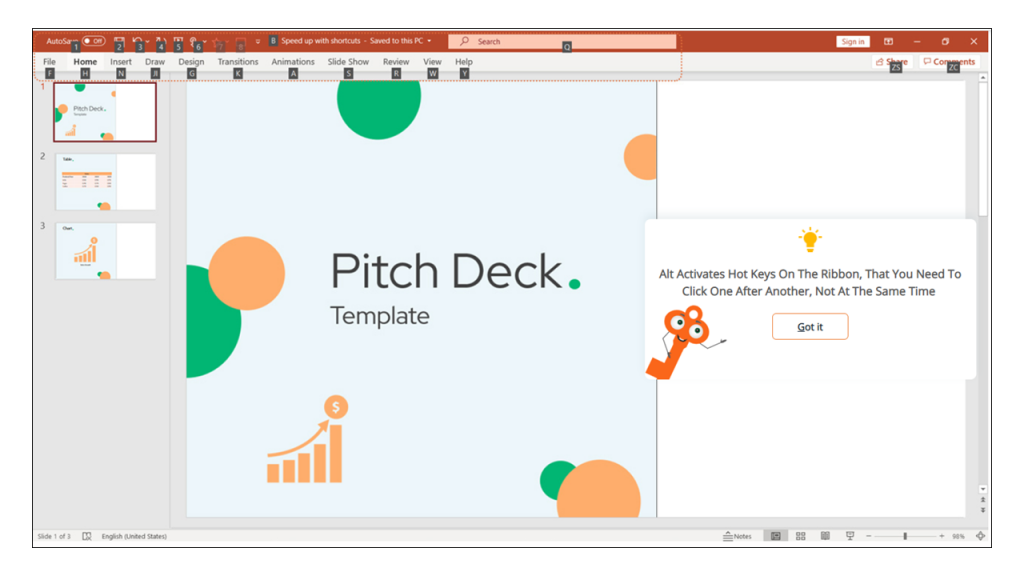Image resolution: width=1024 pixels, height=576 pixels.
Task: Start Slide Show from the status bar
Action: pos(849,536)
